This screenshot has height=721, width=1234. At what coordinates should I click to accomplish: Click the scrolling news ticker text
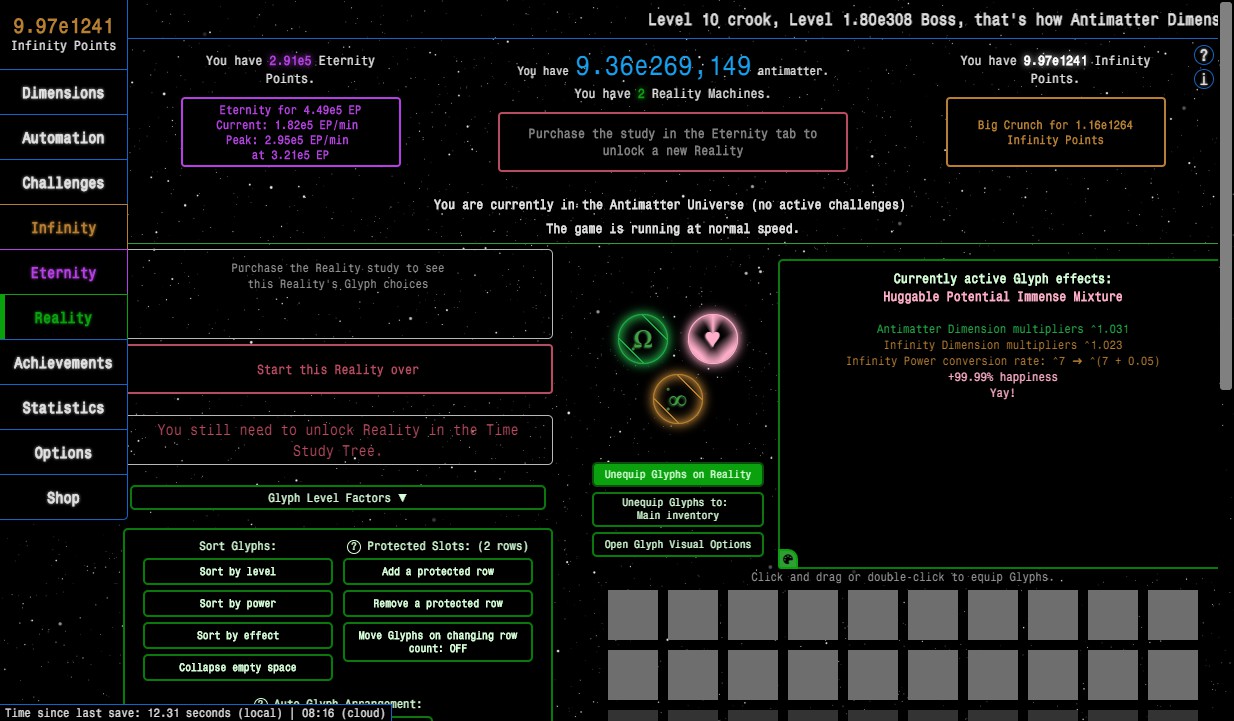tap(932, 19)
